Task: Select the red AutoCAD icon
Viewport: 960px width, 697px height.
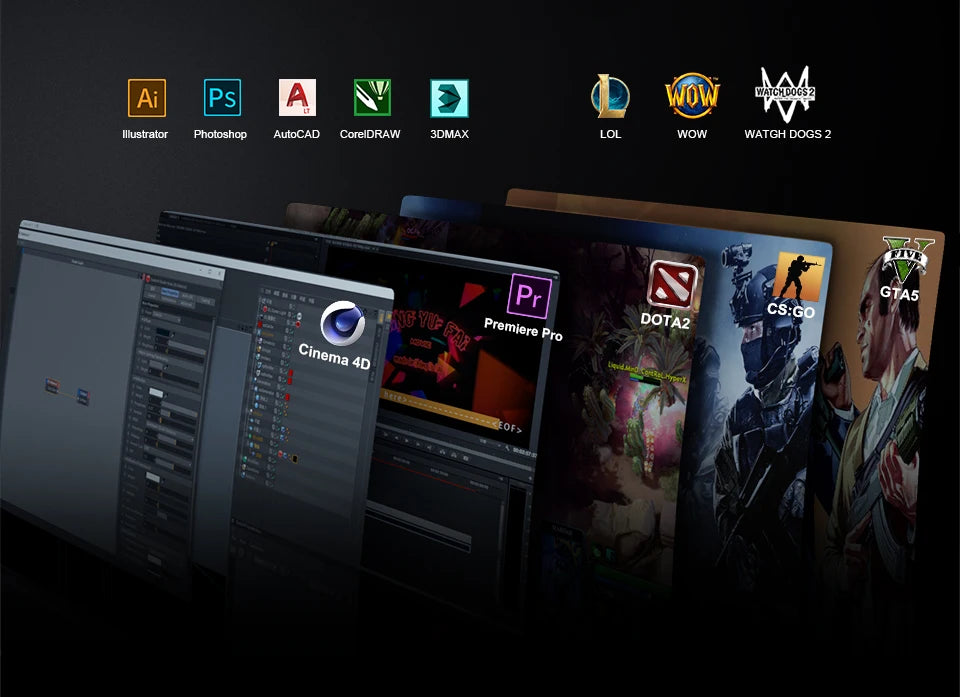Action: pyautogui.click(x=297, y=98)
